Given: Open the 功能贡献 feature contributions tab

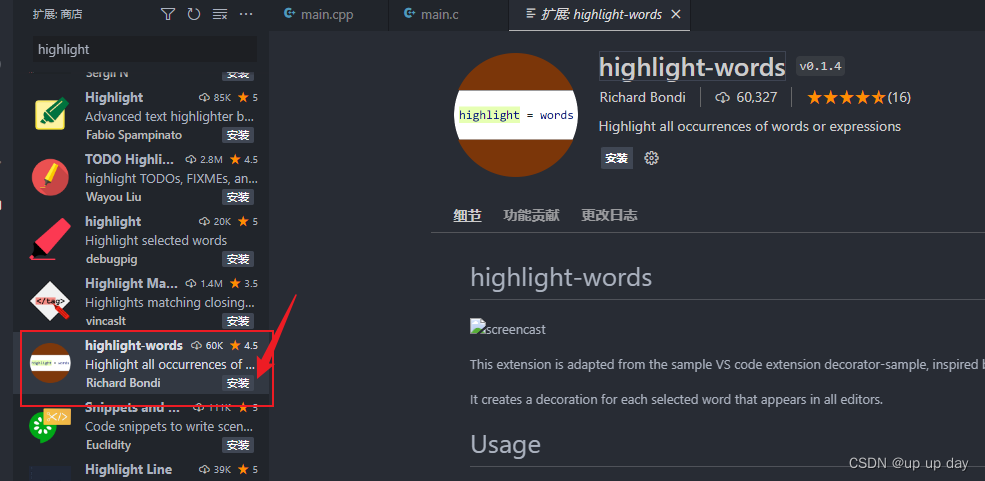Looking at the screenshot, I should [x=531, y=216].
